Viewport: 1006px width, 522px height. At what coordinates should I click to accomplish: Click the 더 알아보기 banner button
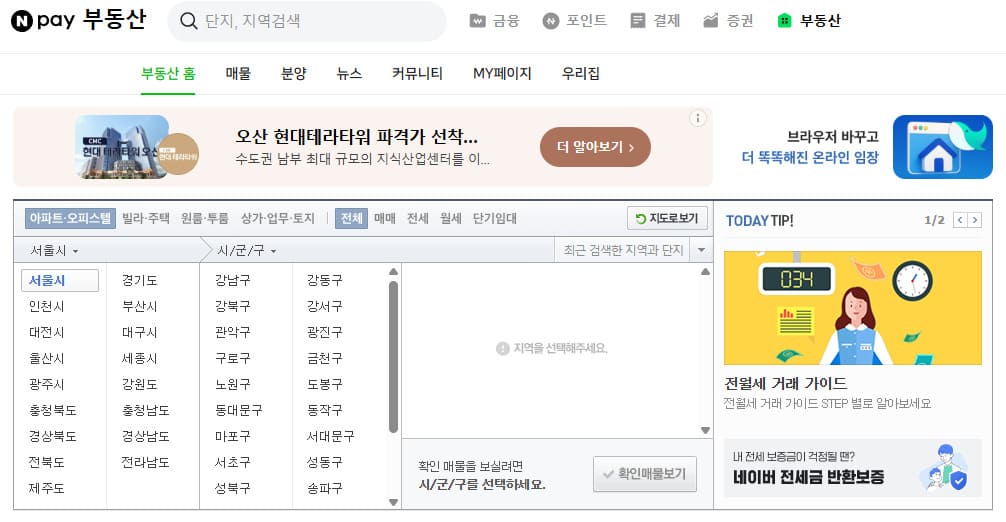595,147
